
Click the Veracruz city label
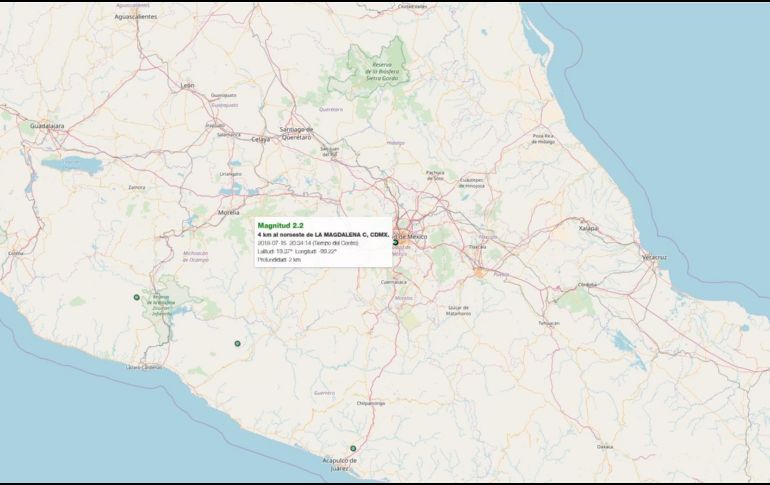click(655, 257)
